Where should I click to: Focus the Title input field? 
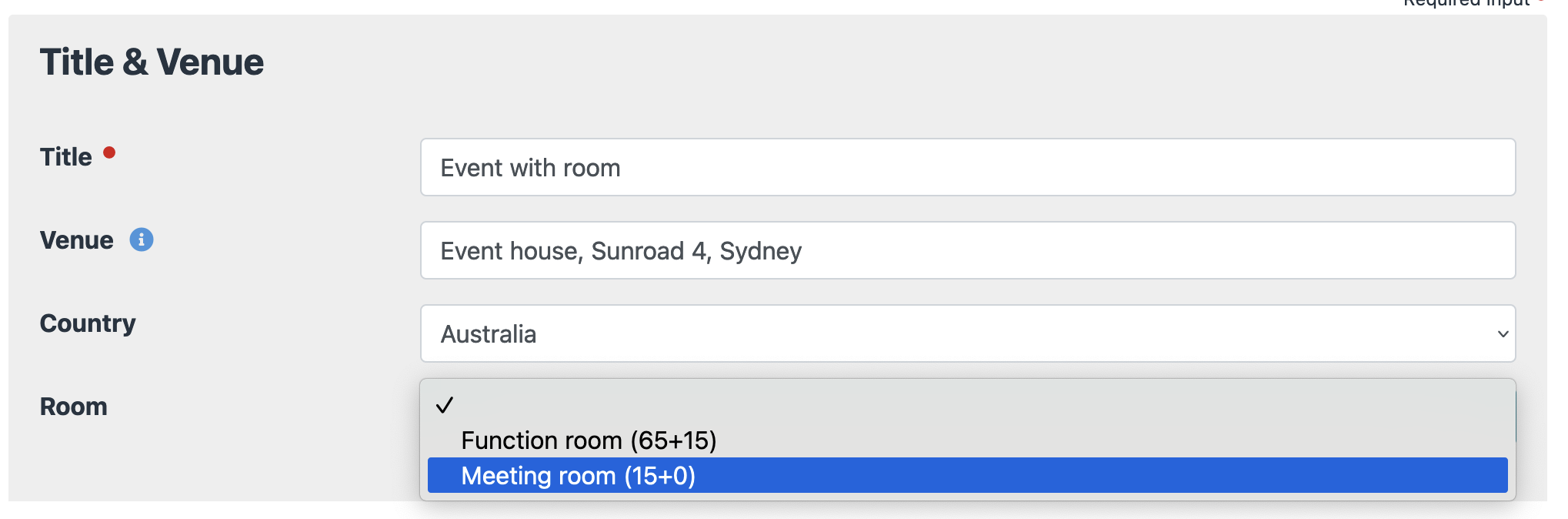tap(967, 168)
